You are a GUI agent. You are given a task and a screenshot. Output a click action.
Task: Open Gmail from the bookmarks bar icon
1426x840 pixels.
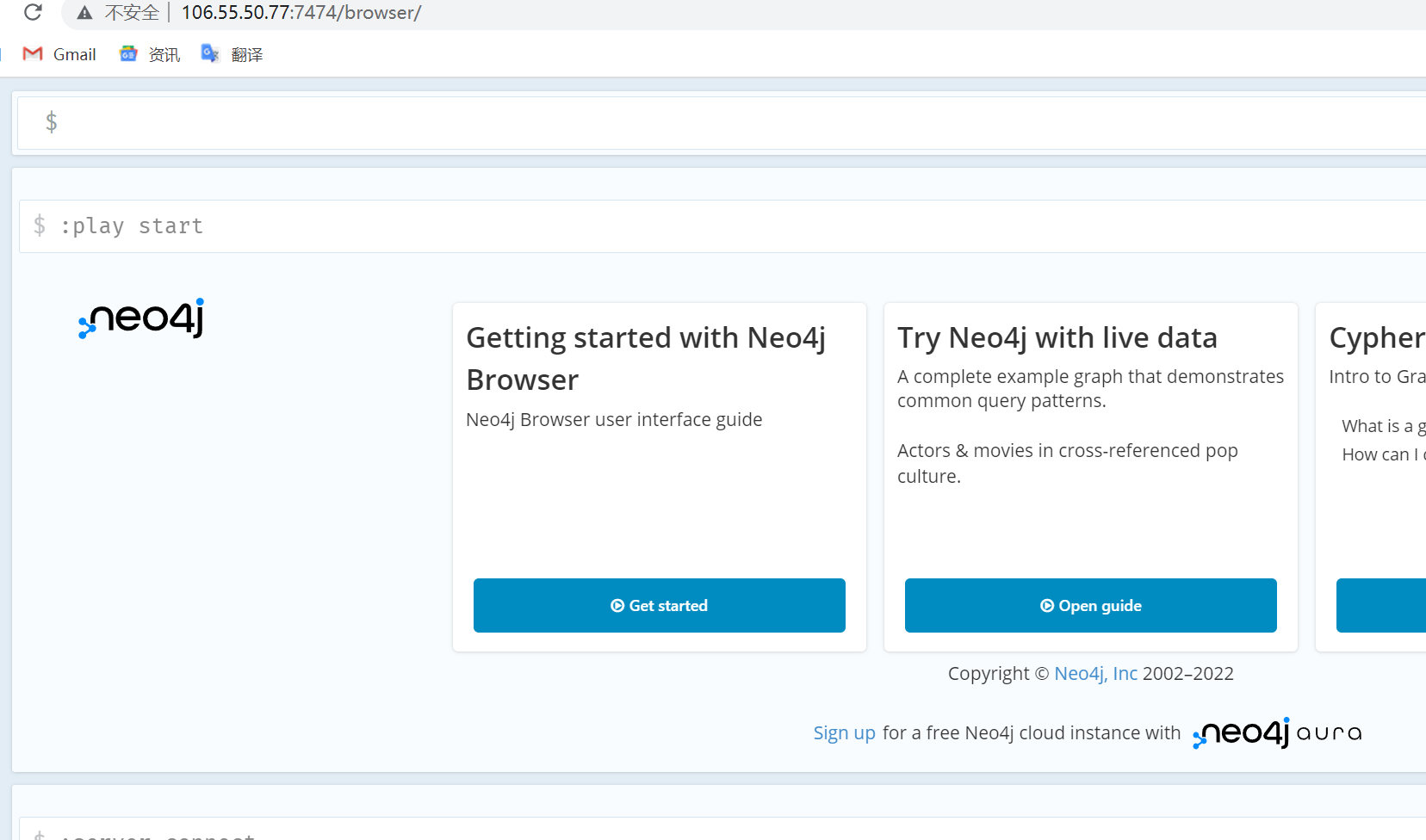coord(32,53)
